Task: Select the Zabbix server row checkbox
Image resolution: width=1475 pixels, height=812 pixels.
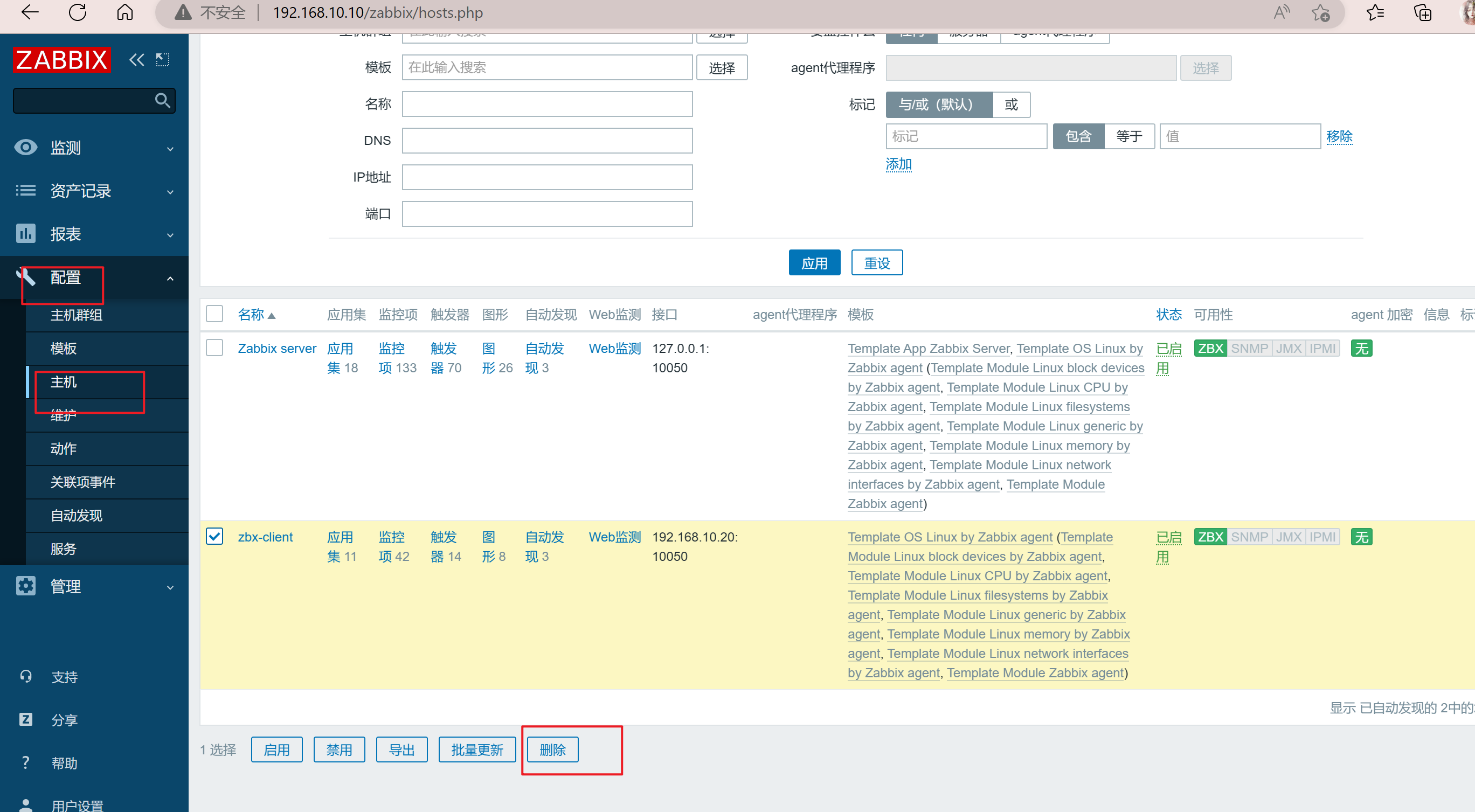Action: [x=214, y=348]
